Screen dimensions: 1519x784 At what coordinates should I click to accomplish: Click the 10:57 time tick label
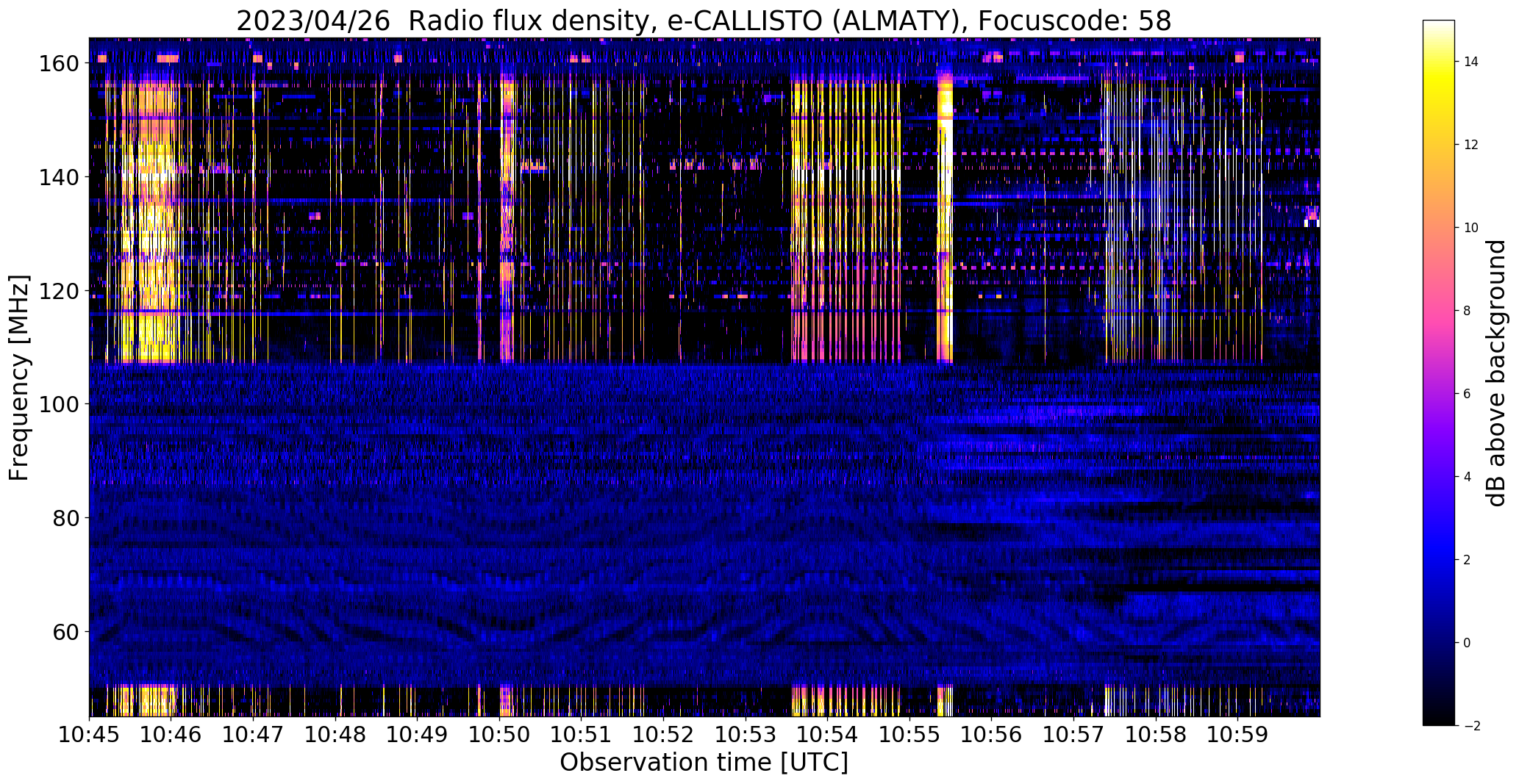coord(1073,735)
